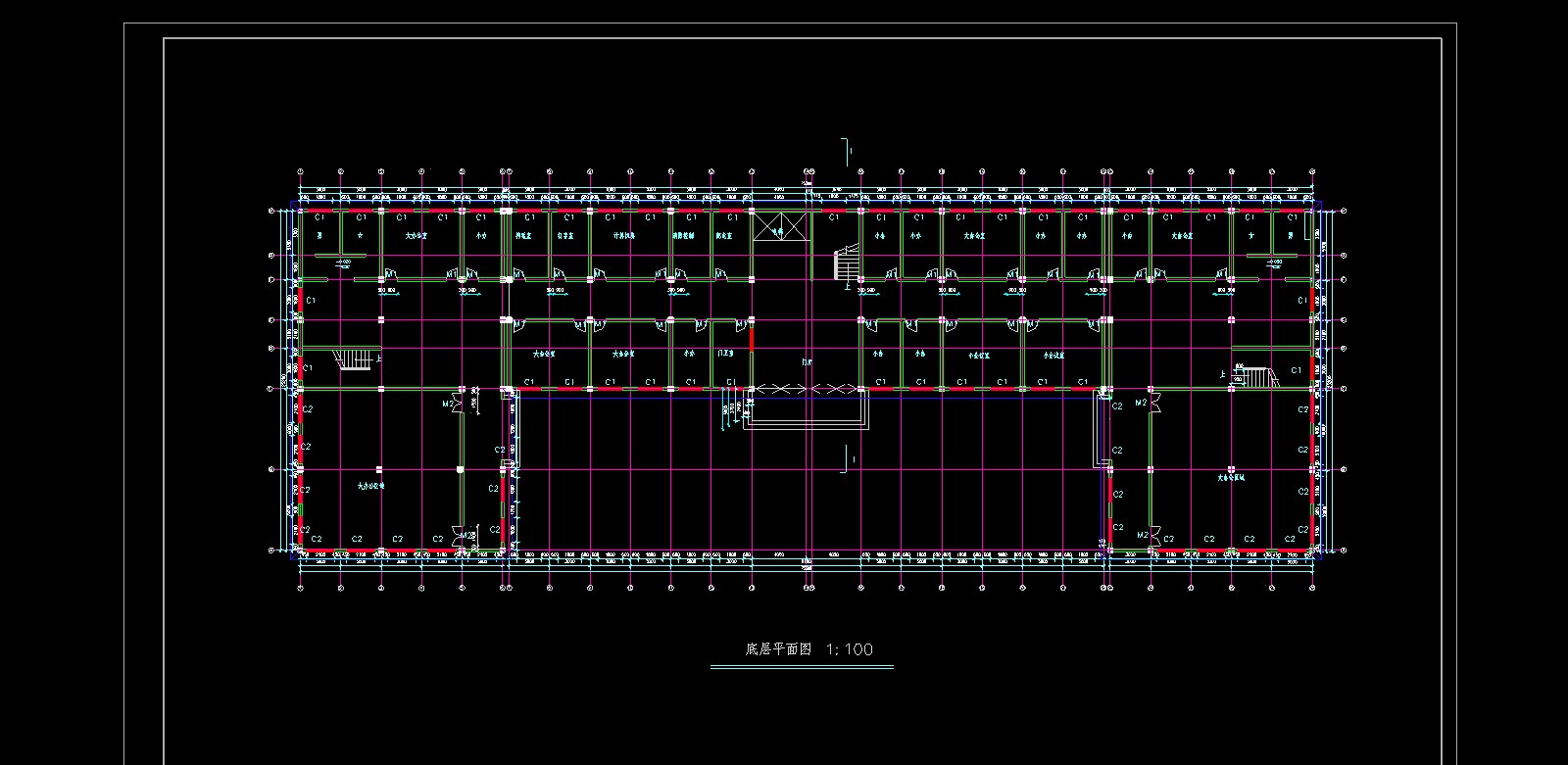
Task: Select the staircase symbol near the right wall
Action: (x=1256, y=376)
